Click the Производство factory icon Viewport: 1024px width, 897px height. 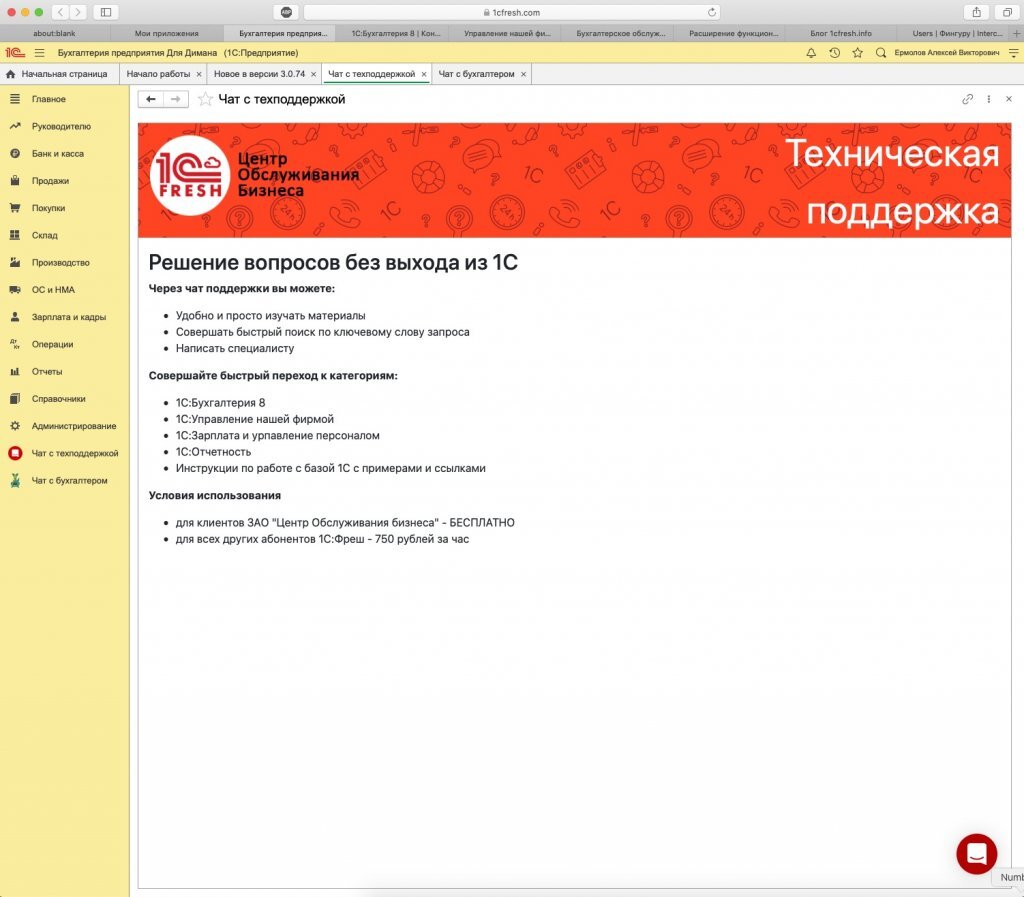pos(15,262)
